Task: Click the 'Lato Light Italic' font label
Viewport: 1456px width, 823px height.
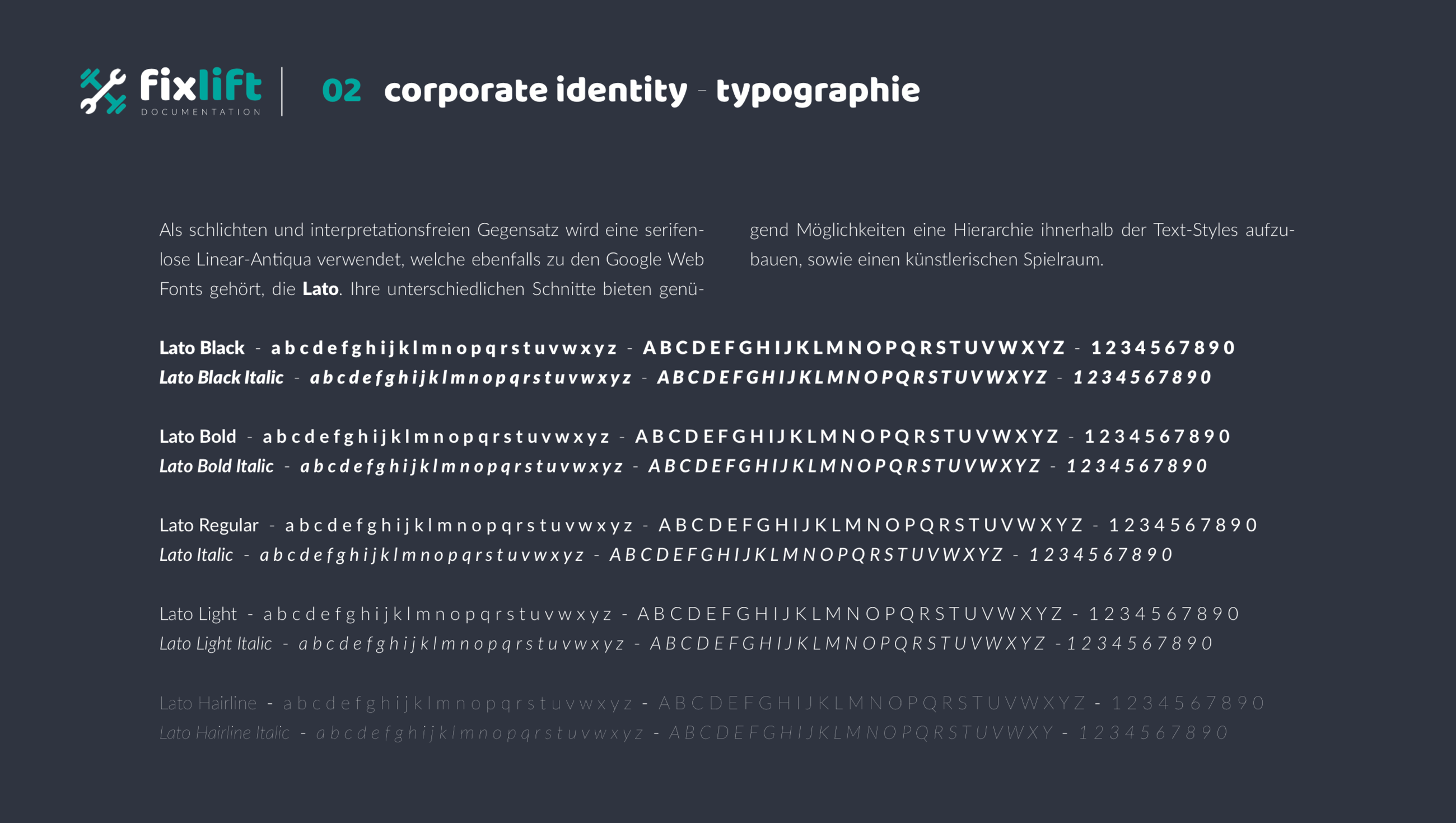Action: (x=216, y=643)
